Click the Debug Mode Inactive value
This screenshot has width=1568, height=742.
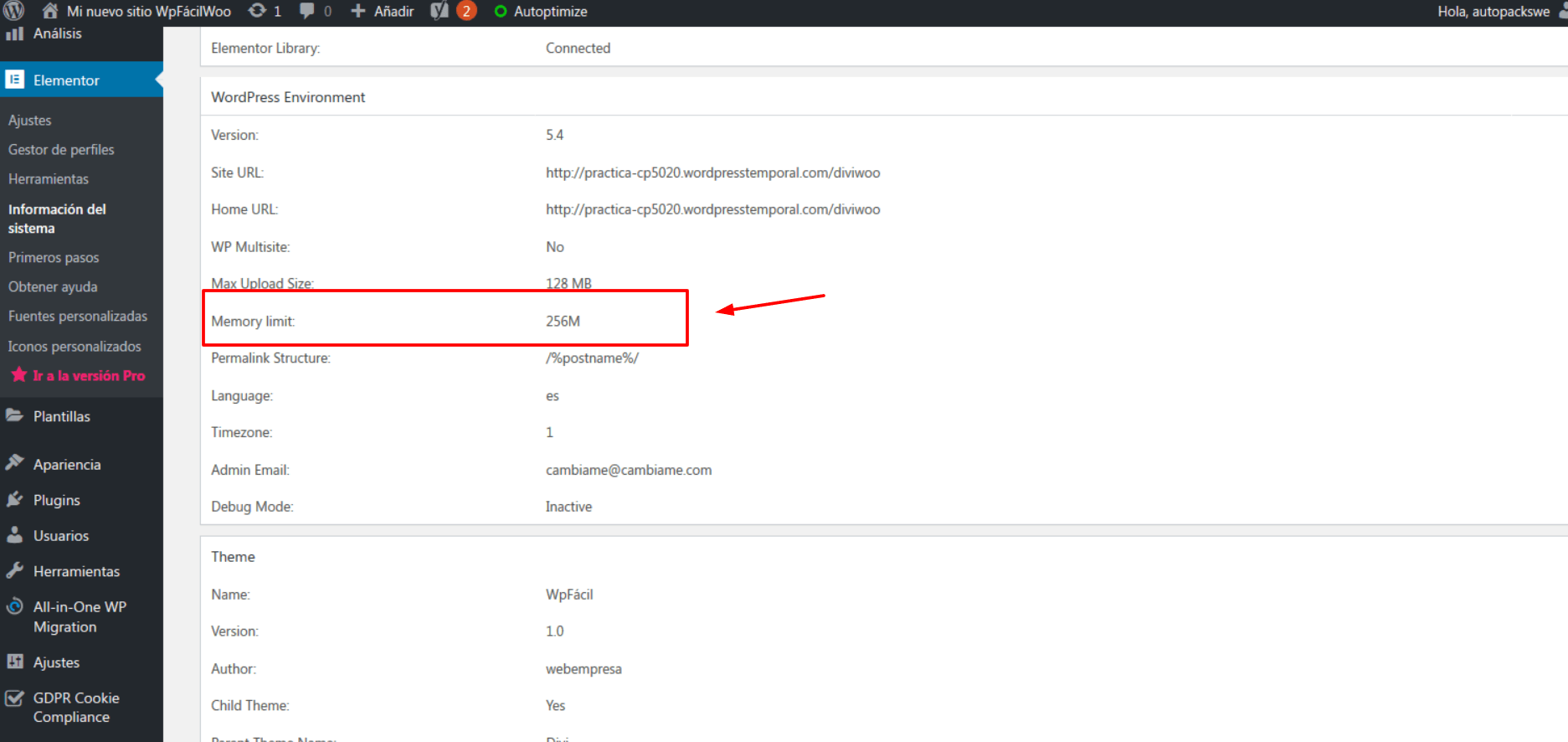click(568, 507)
